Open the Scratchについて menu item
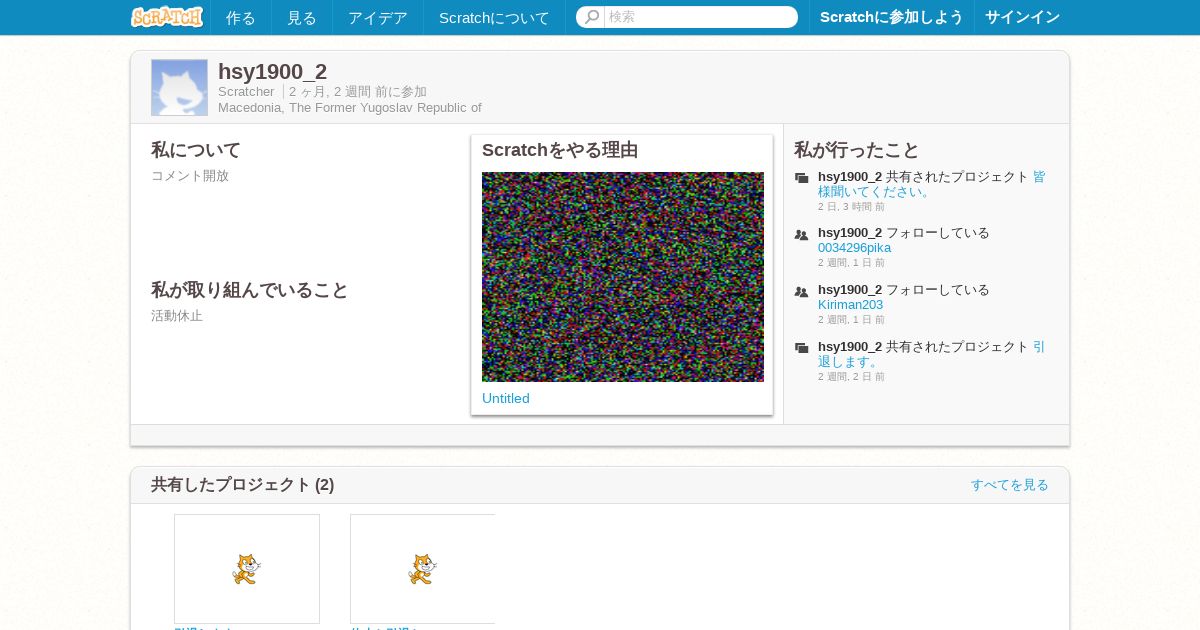The width and height of the screenshot is (1200, 630). 494,17
